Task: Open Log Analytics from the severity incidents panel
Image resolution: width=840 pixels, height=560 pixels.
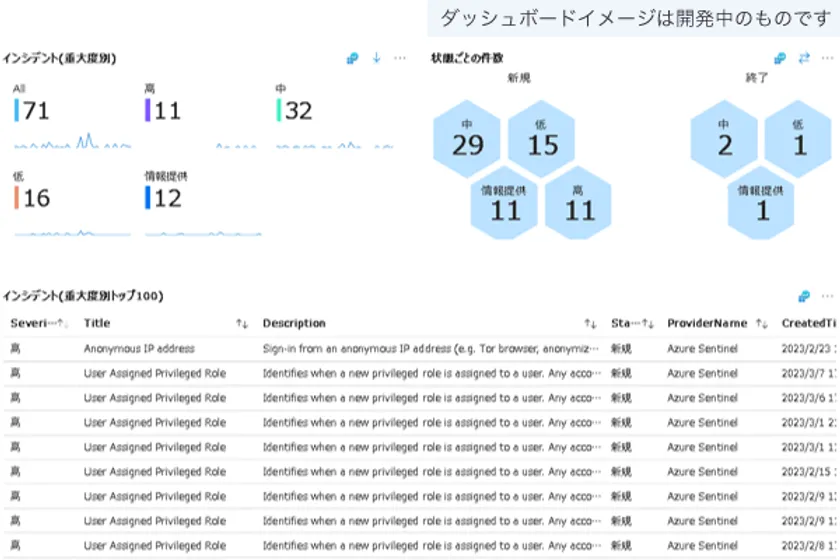Action: (x=352, y=59)
